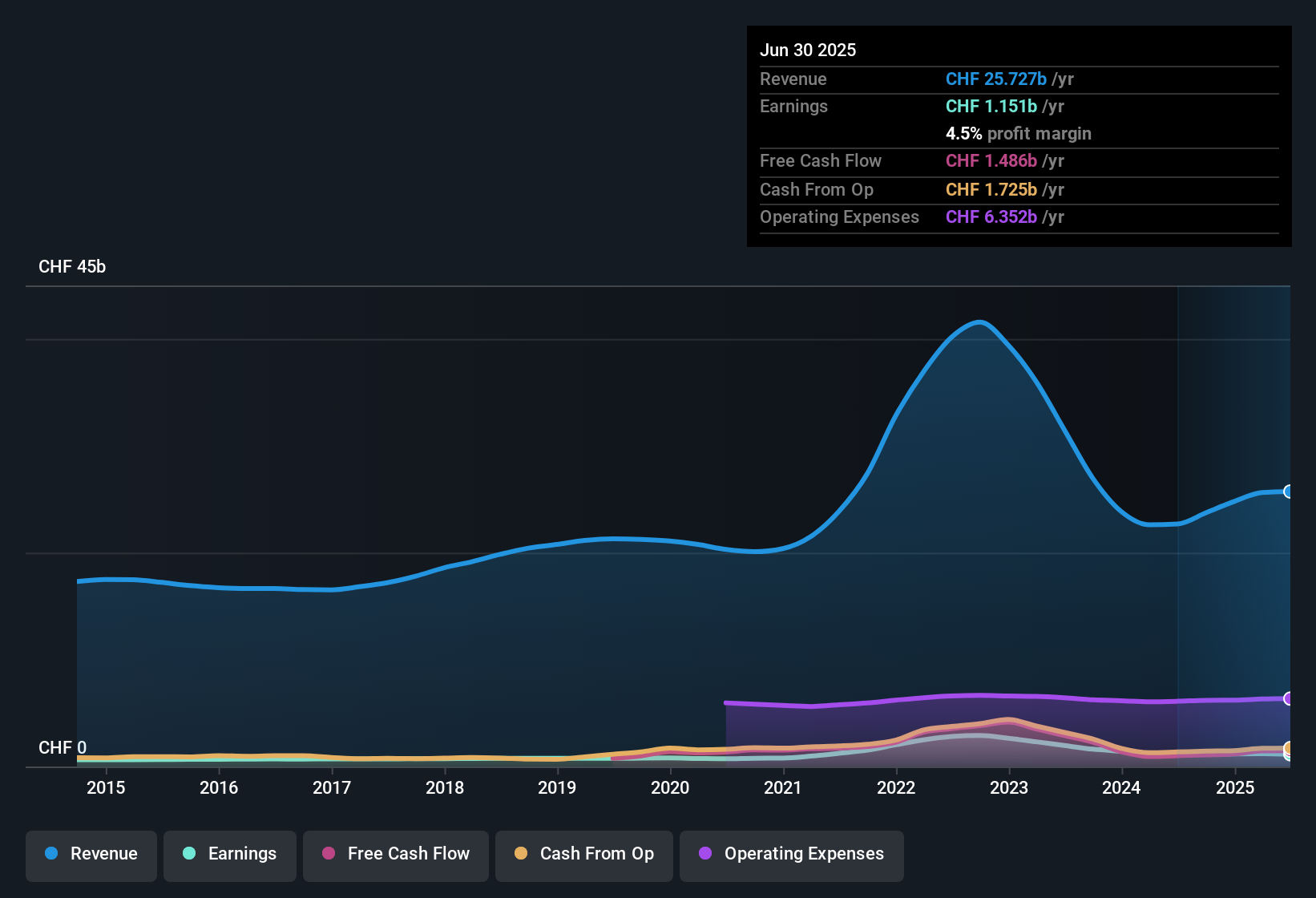1316x898 pixels.
Task: Expand the Cash From Op legend entry
Action: (x=583, y=854)
